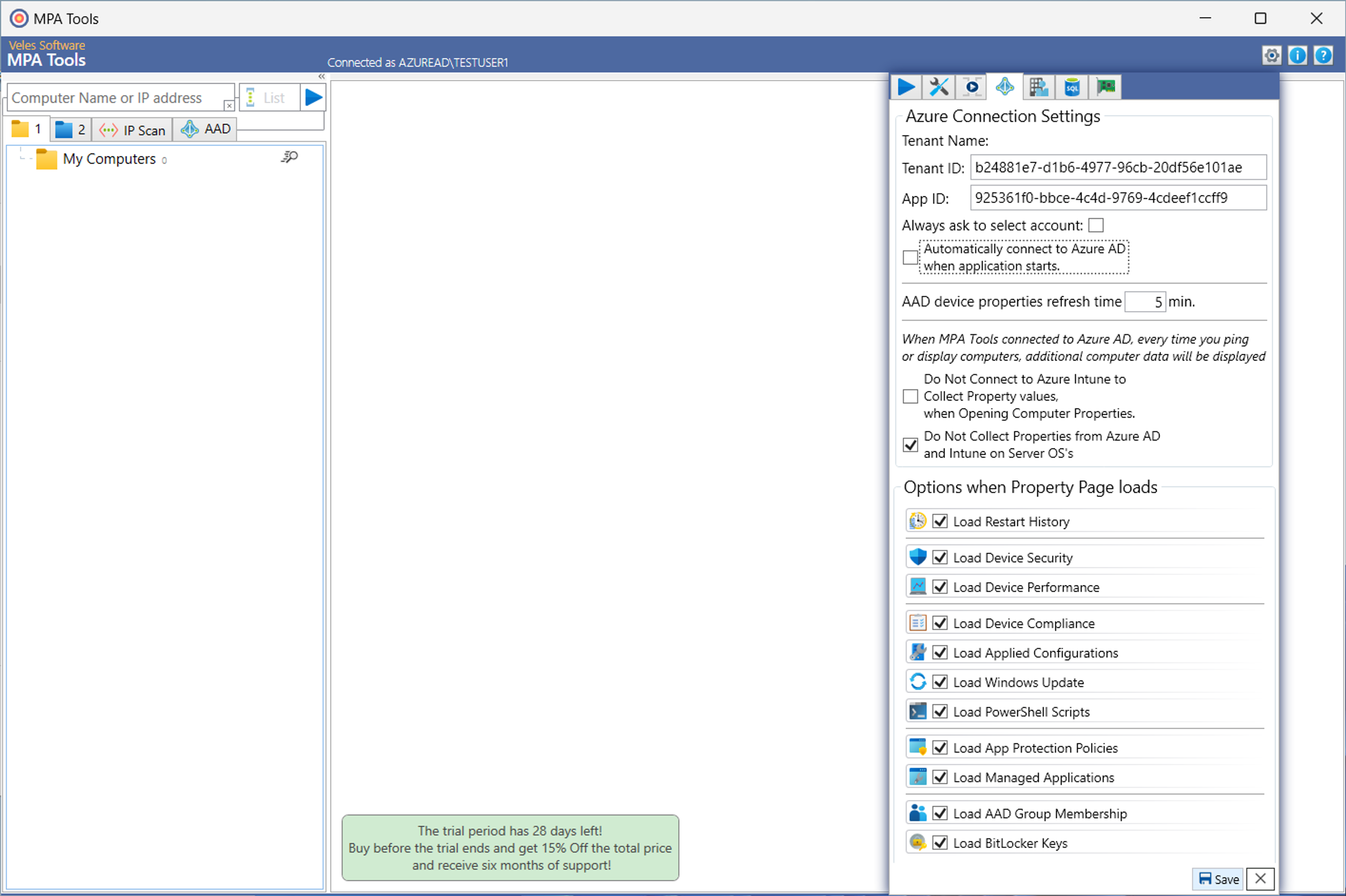The width and height of the screenshot is (1346, 896).
Task: Click the App Protection Policies icon
Action: coord(918,747)
